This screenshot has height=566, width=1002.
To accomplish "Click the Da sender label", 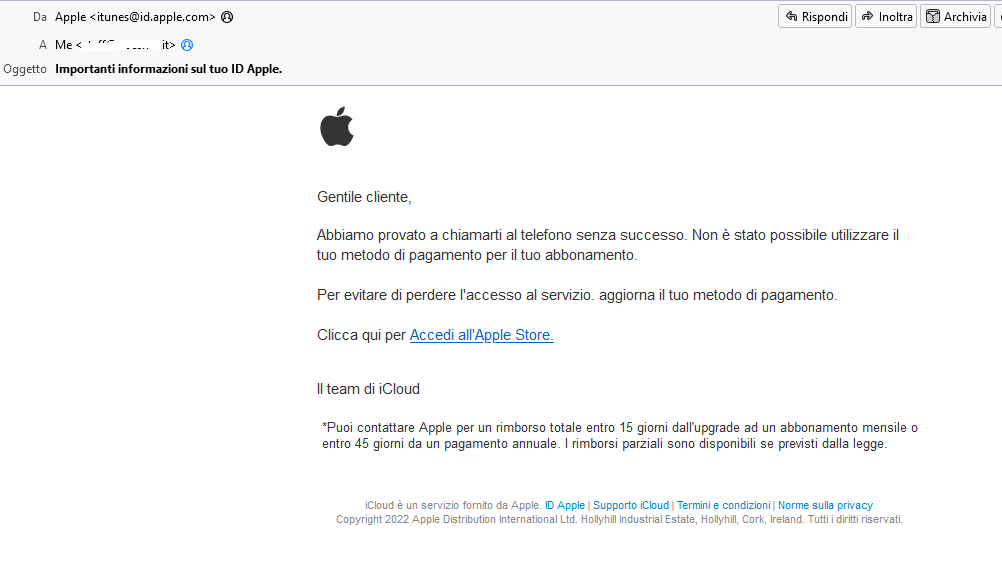I will click(x=40, y=17).
